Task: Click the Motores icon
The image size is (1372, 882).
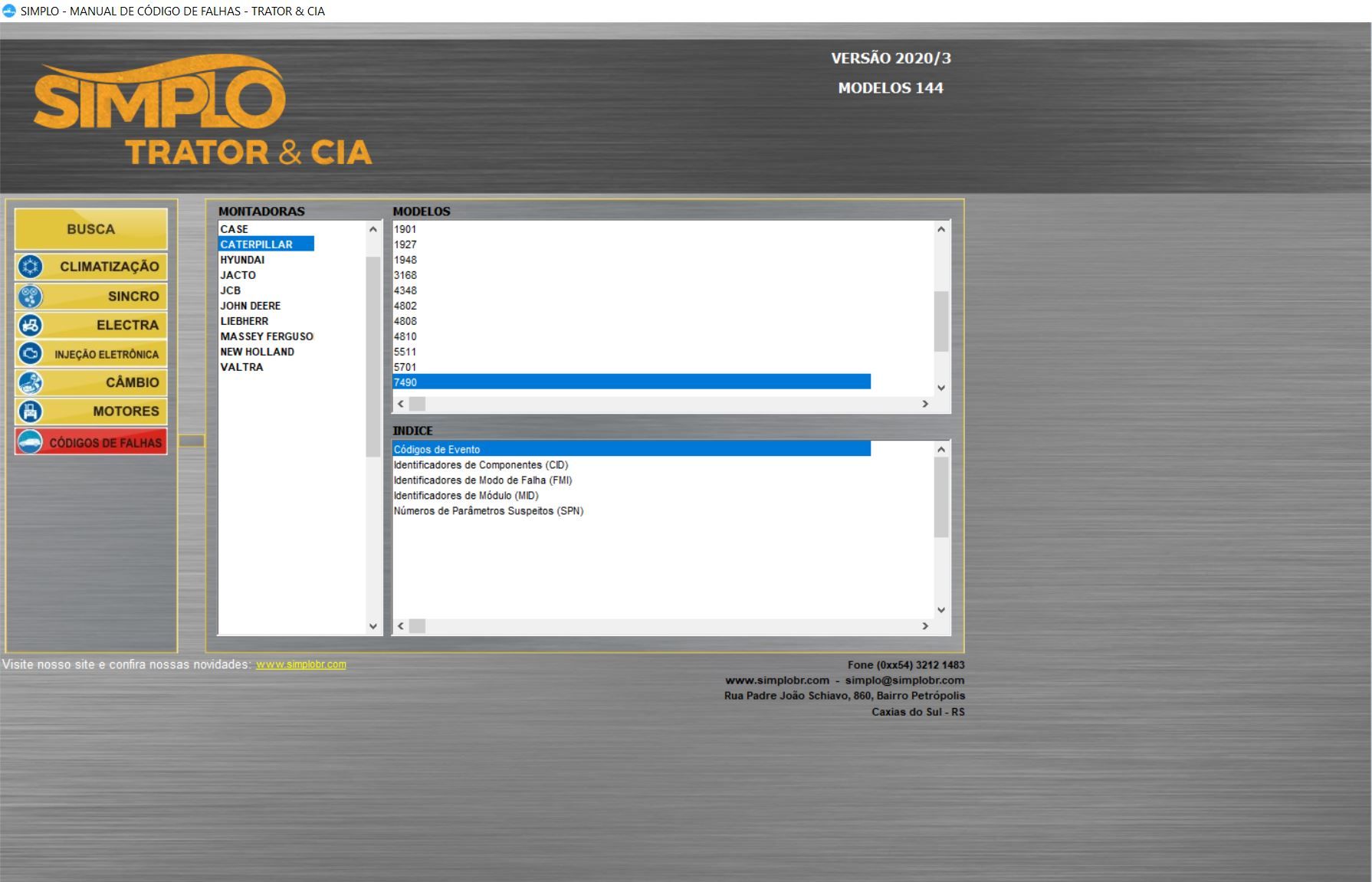Action: [31, 411]
